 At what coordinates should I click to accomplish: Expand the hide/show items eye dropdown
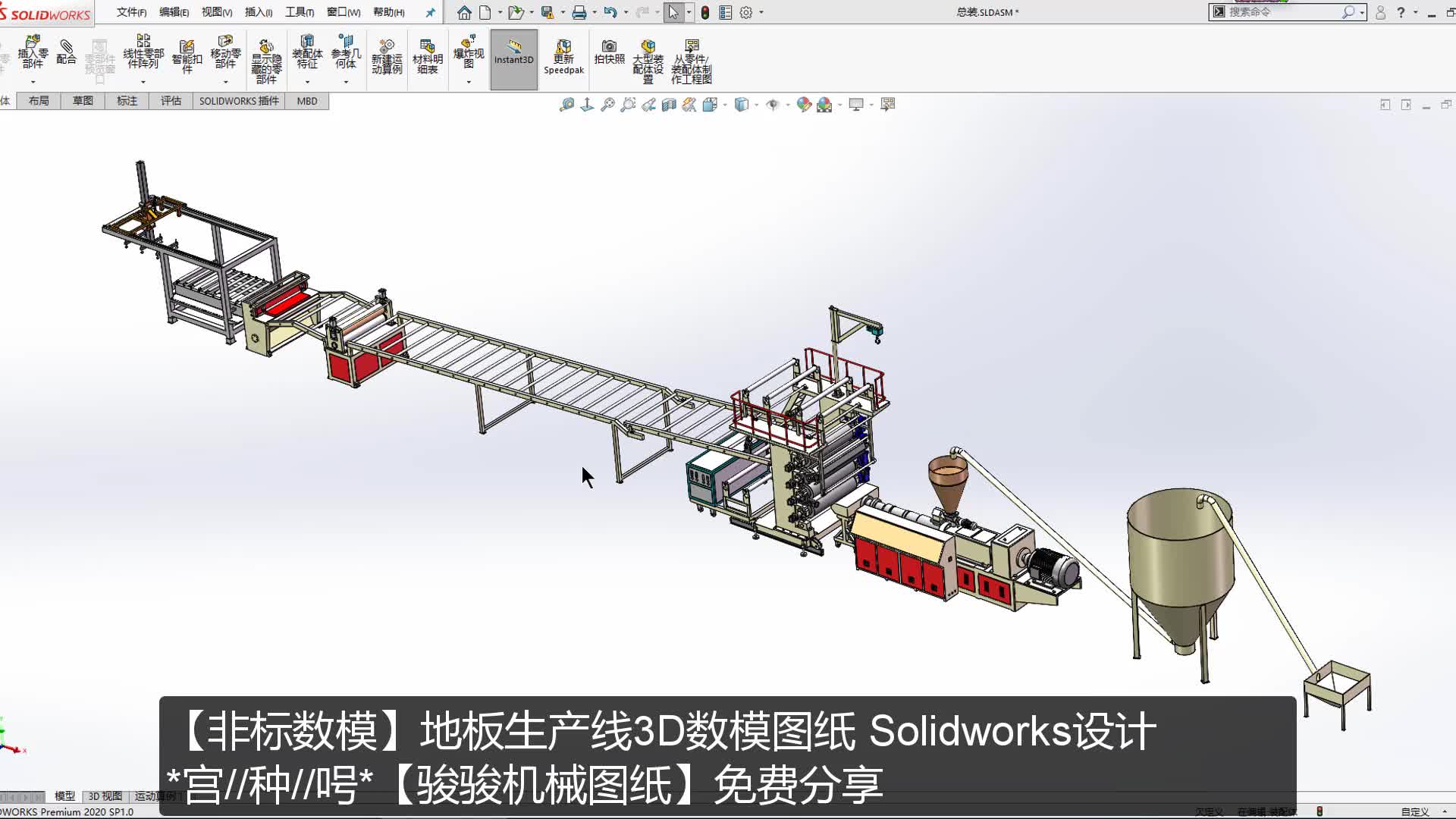tap(788, 104)
